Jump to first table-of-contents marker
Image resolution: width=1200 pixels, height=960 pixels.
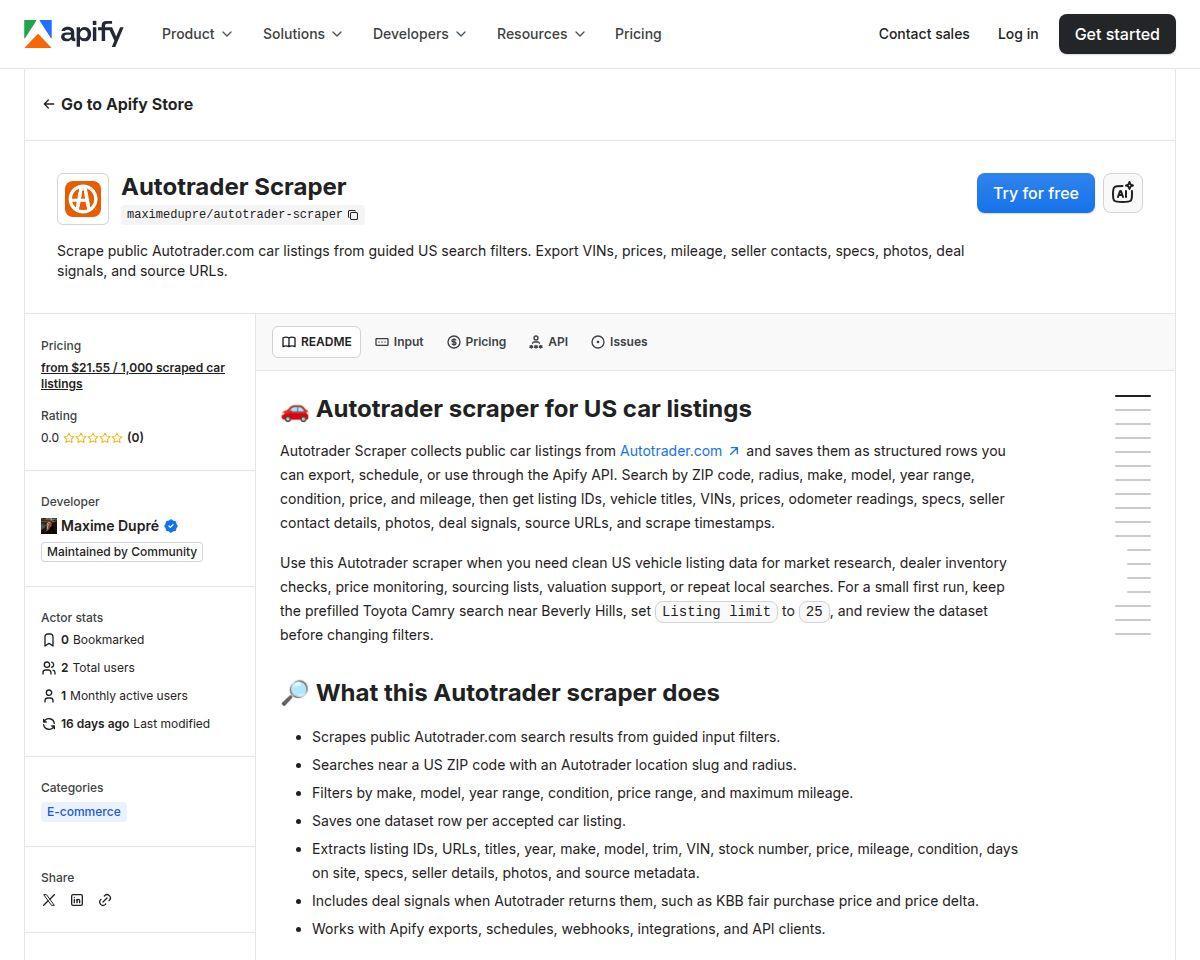[1133, 396]
